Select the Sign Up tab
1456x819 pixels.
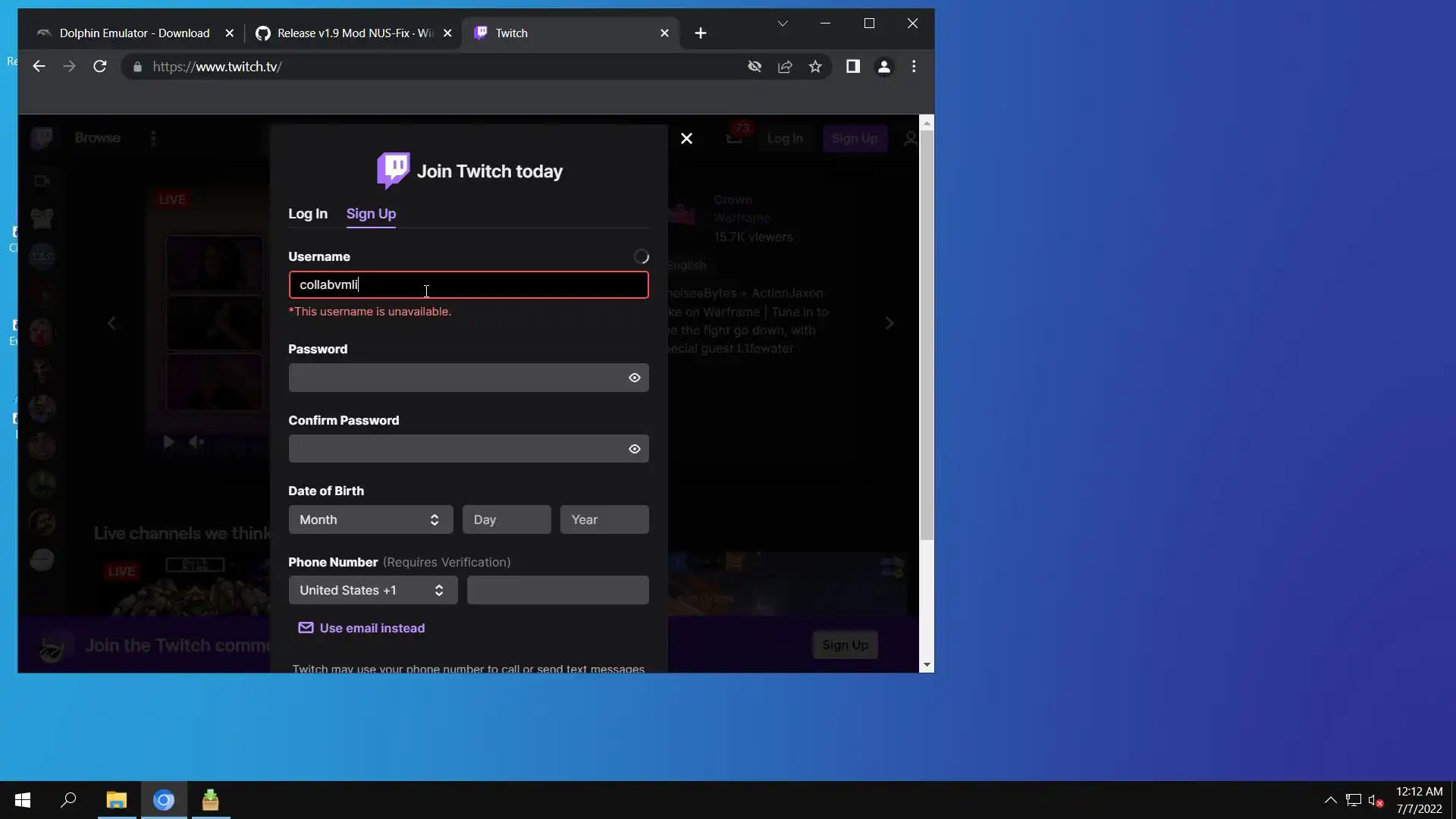pyautogui.click(x=371, y=214)
